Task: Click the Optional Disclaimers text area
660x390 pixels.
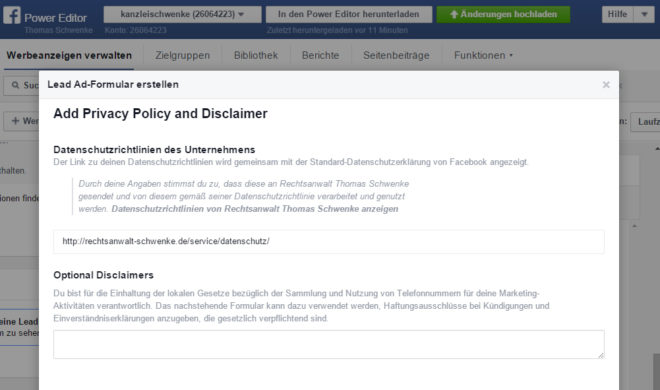Action: coord(329,345)
